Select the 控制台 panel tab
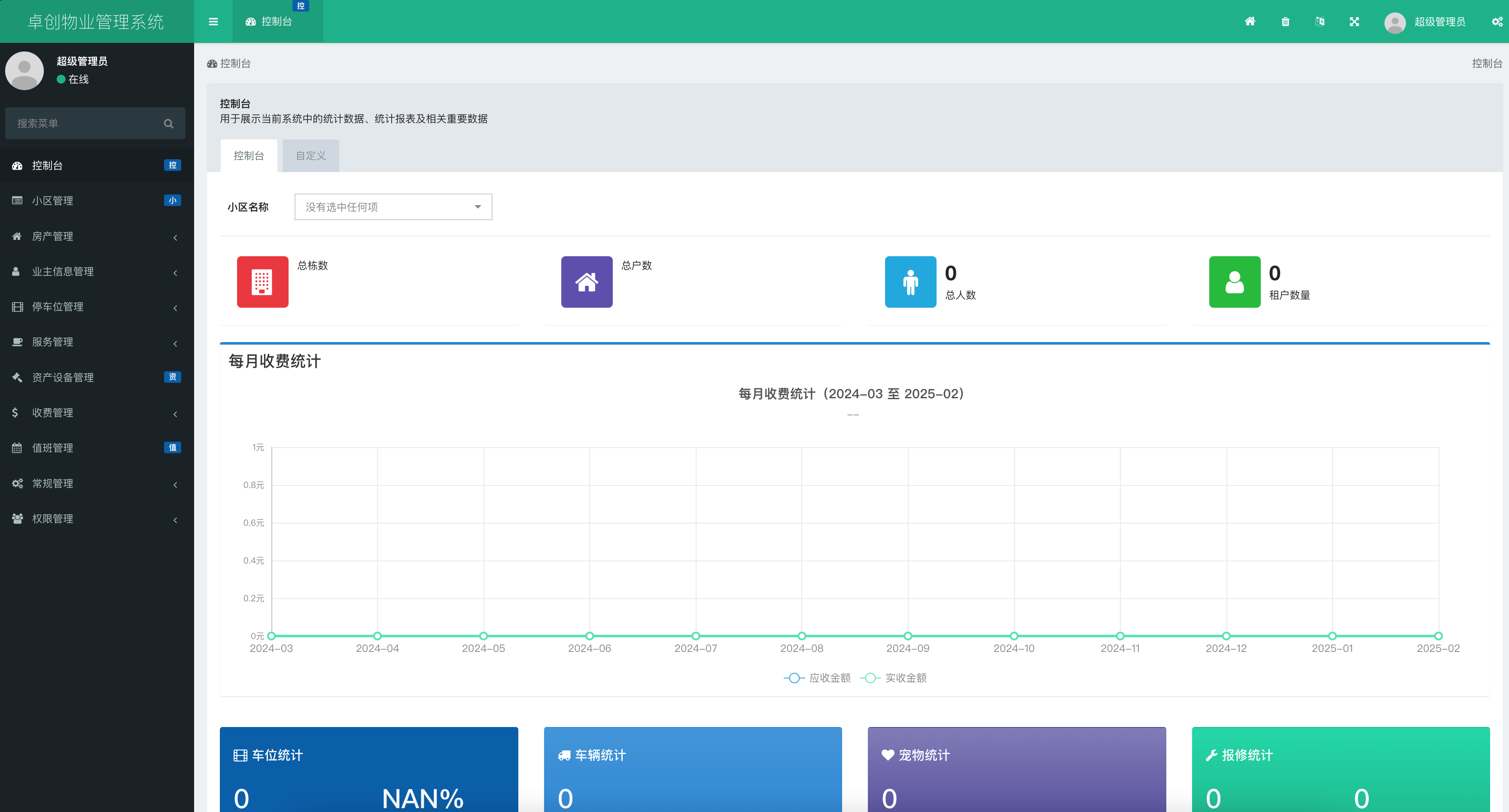This screenshot has height=812, width=1509. click(x=249, y=156)
